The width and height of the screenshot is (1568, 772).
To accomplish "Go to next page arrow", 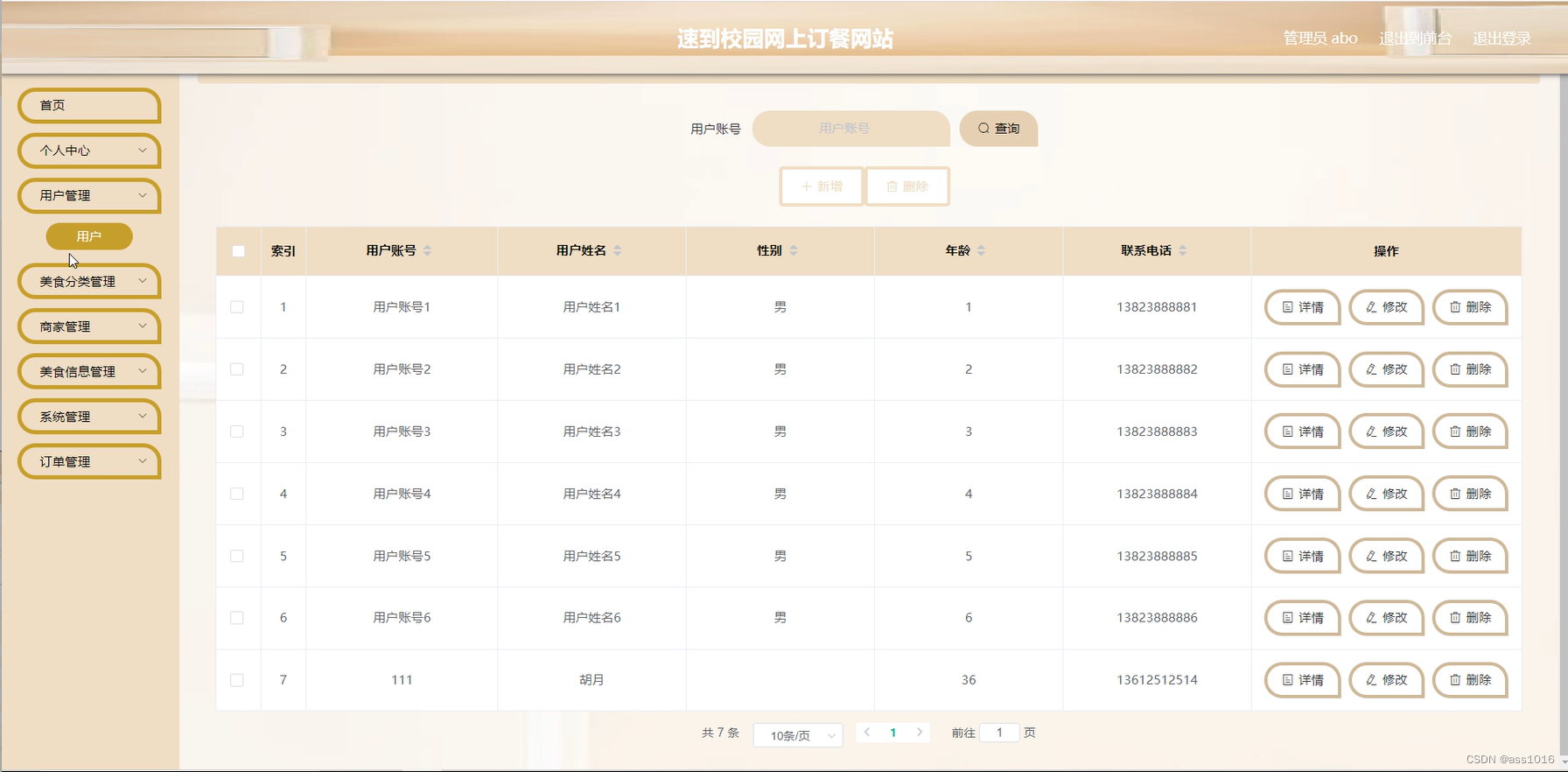I will (x=920, y=733).
